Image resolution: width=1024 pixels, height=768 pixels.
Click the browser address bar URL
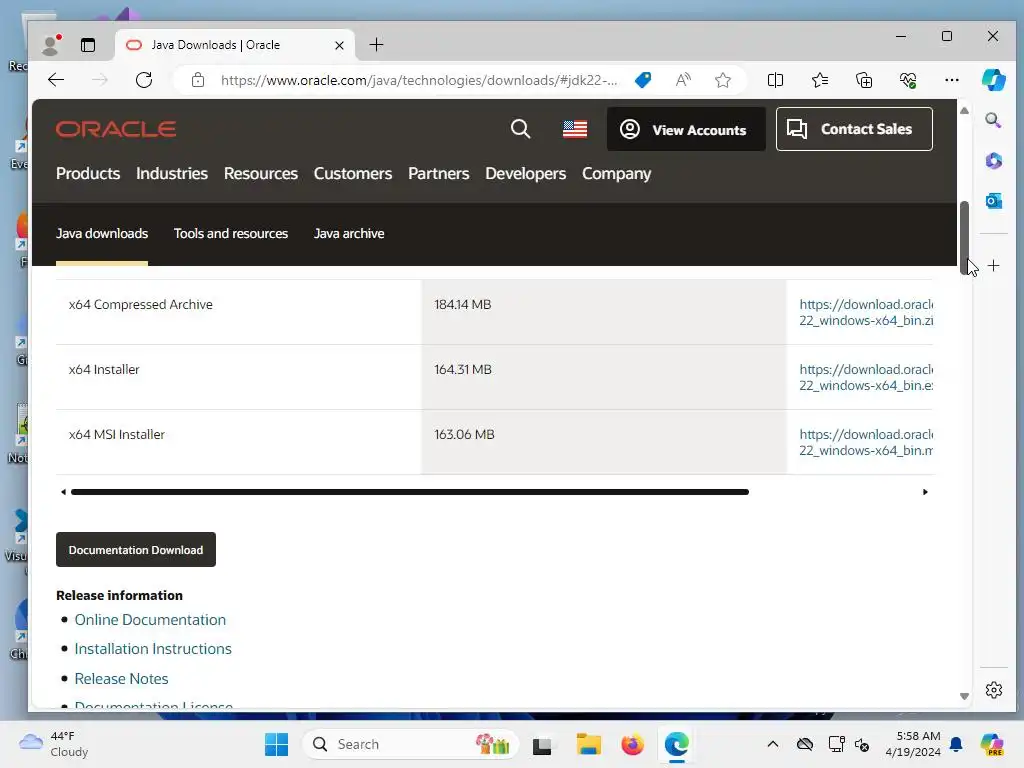click(x=419, y=80)
